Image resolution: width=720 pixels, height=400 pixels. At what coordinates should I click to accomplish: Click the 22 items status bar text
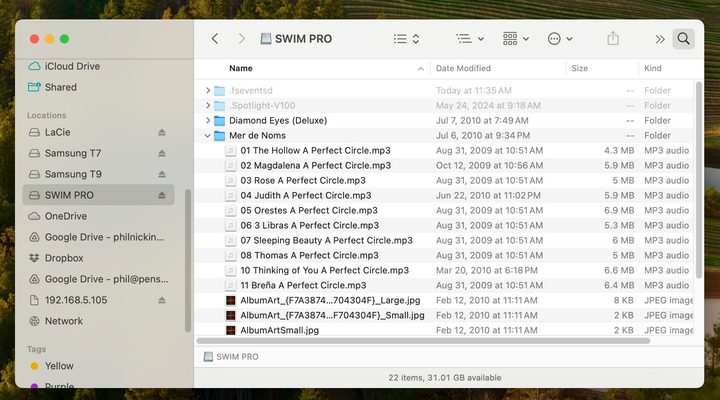click(444, 378)
